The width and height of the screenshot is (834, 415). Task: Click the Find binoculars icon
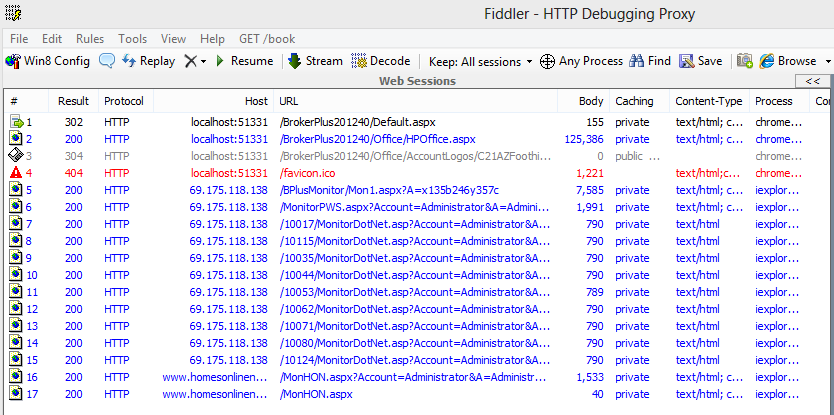click(x=636, y=61)
